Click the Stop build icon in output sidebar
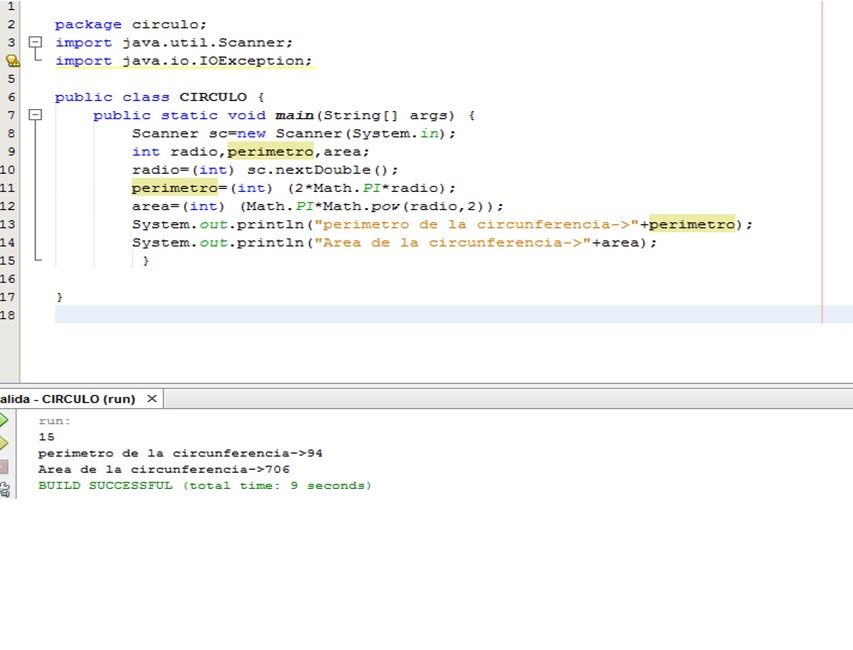The width and height of the screenshot is (853, 650). click(x=4, y=466)
